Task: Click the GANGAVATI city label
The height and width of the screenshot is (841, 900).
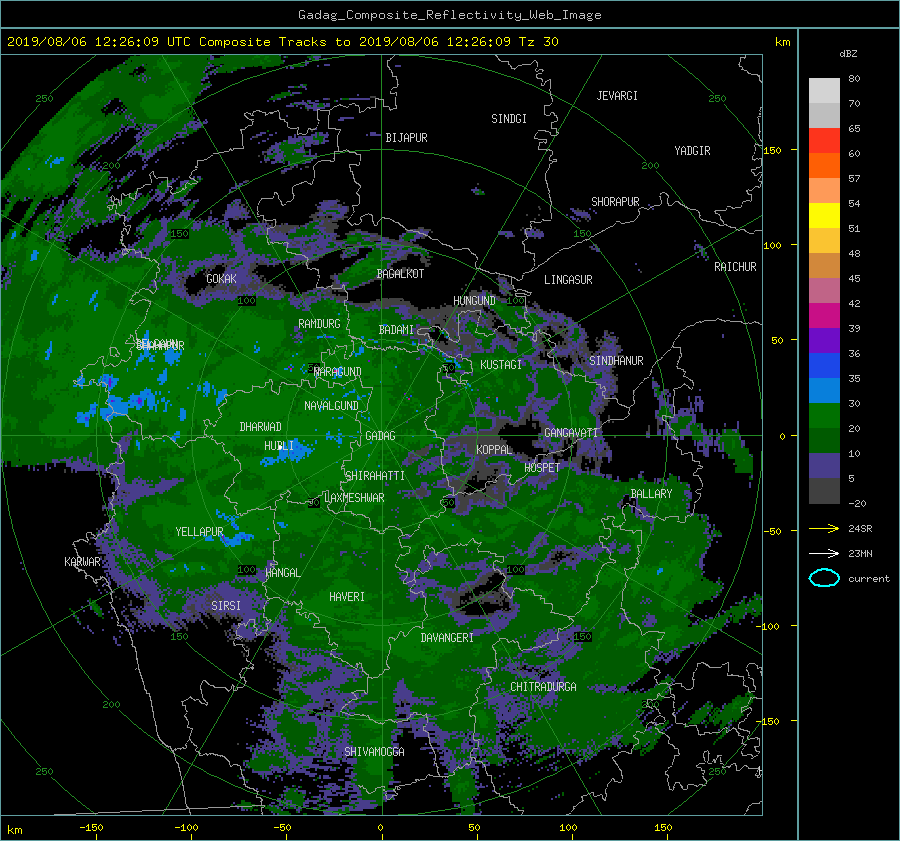Action: tap(571, 432)
